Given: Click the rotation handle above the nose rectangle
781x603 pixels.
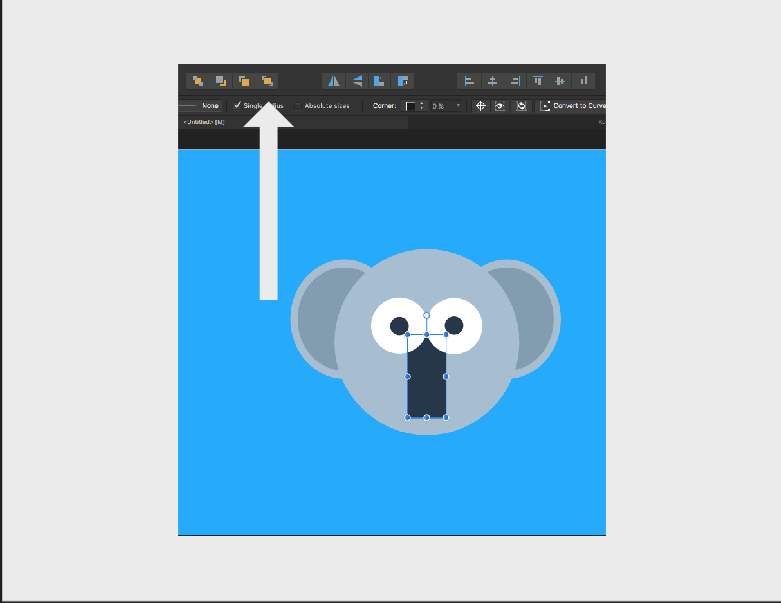Looking at the screenshot, I should click(426, 315).
